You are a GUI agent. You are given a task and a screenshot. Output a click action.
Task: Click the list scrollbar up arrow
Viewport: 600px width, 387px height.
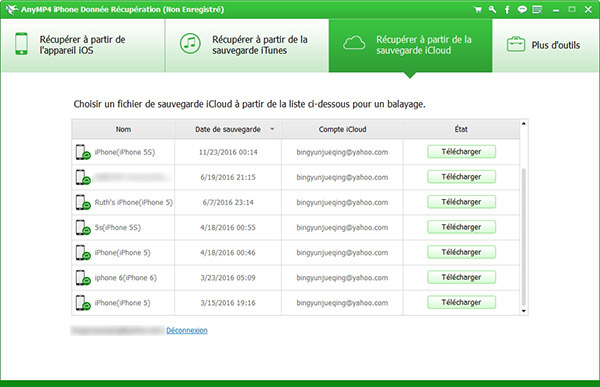(x=523, y=124)
